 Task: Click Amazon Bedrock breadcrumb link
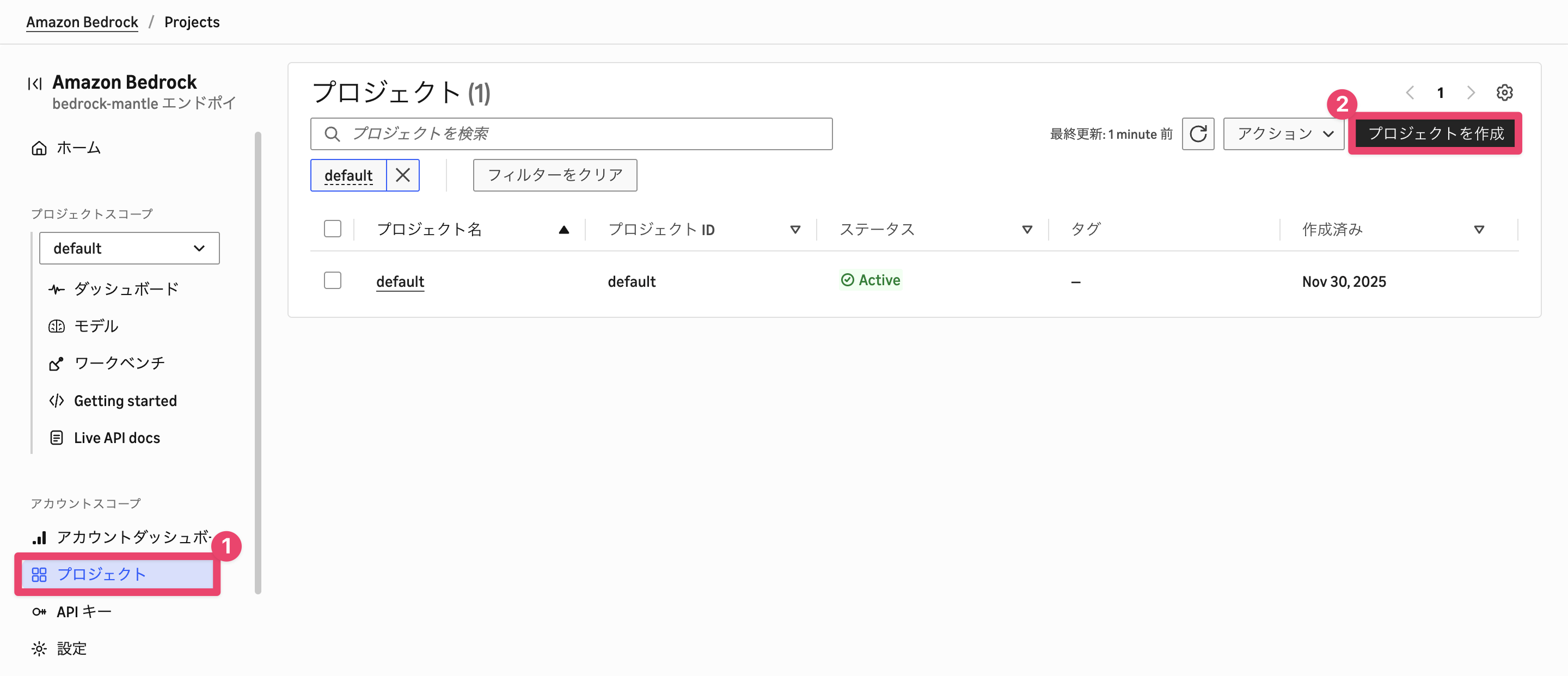[82, 22]
